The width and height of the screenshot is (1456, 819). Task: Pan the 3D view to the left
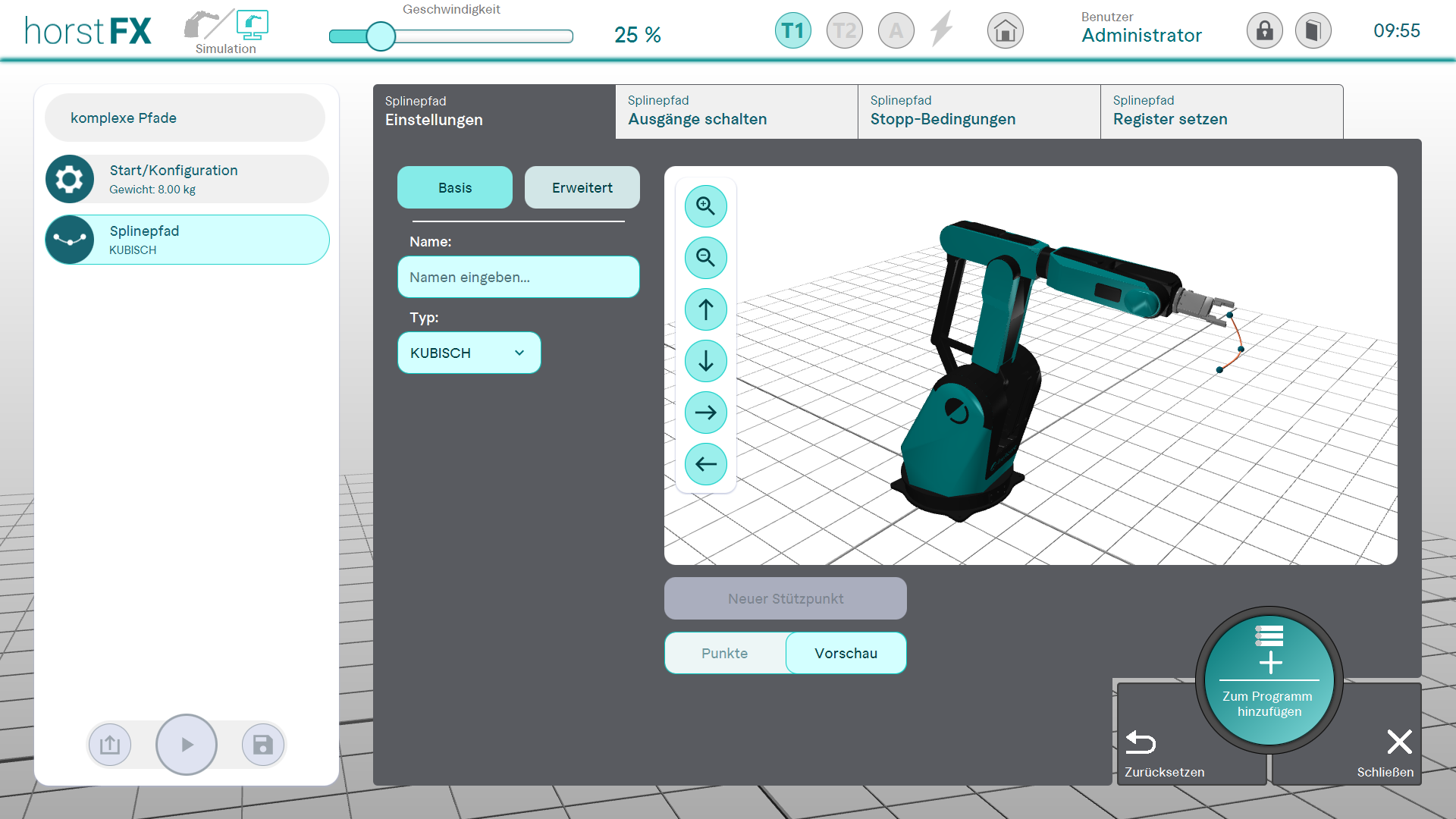pos(705,464)
